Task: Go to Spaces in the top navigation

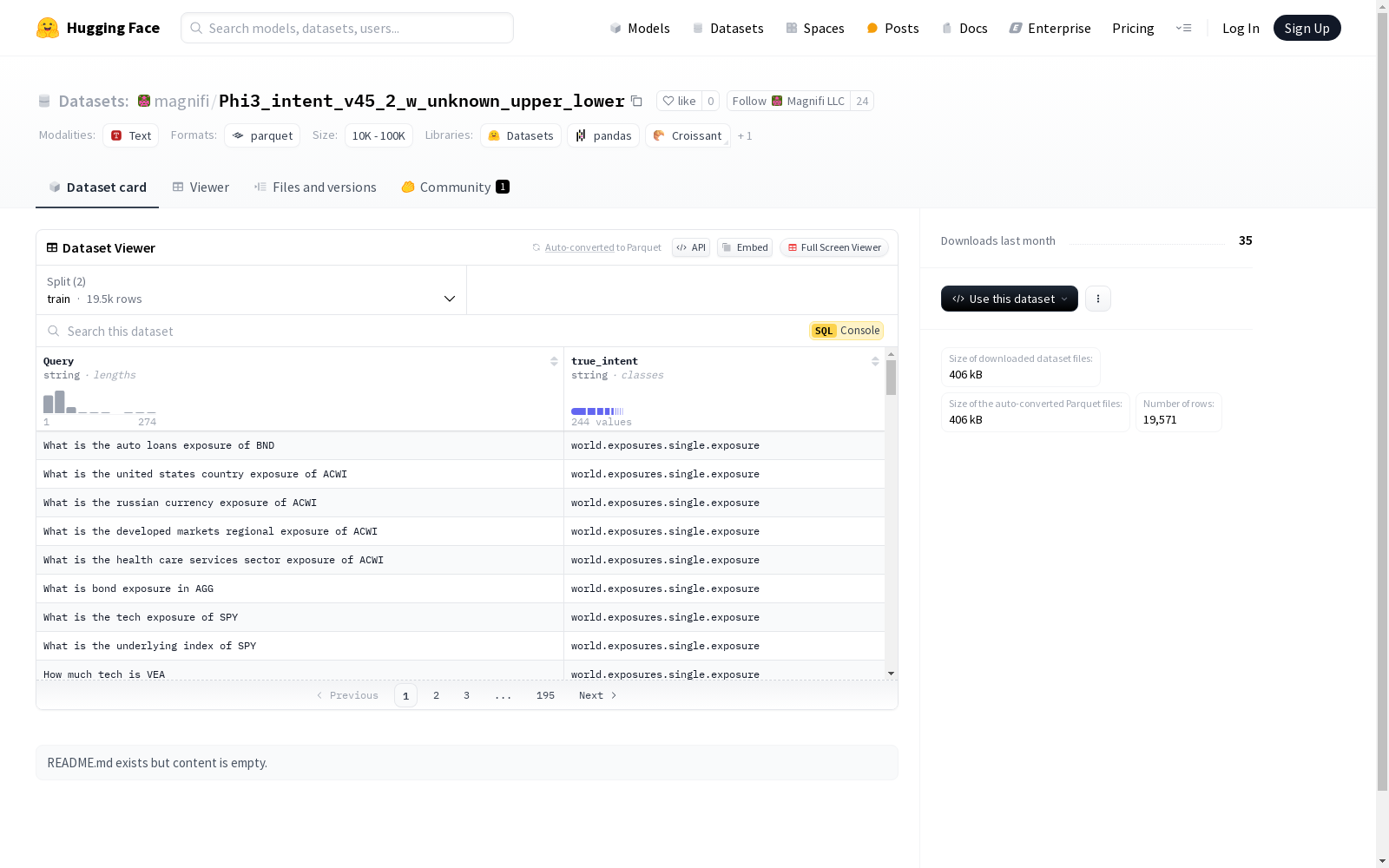Action: [x=814, y=28]
